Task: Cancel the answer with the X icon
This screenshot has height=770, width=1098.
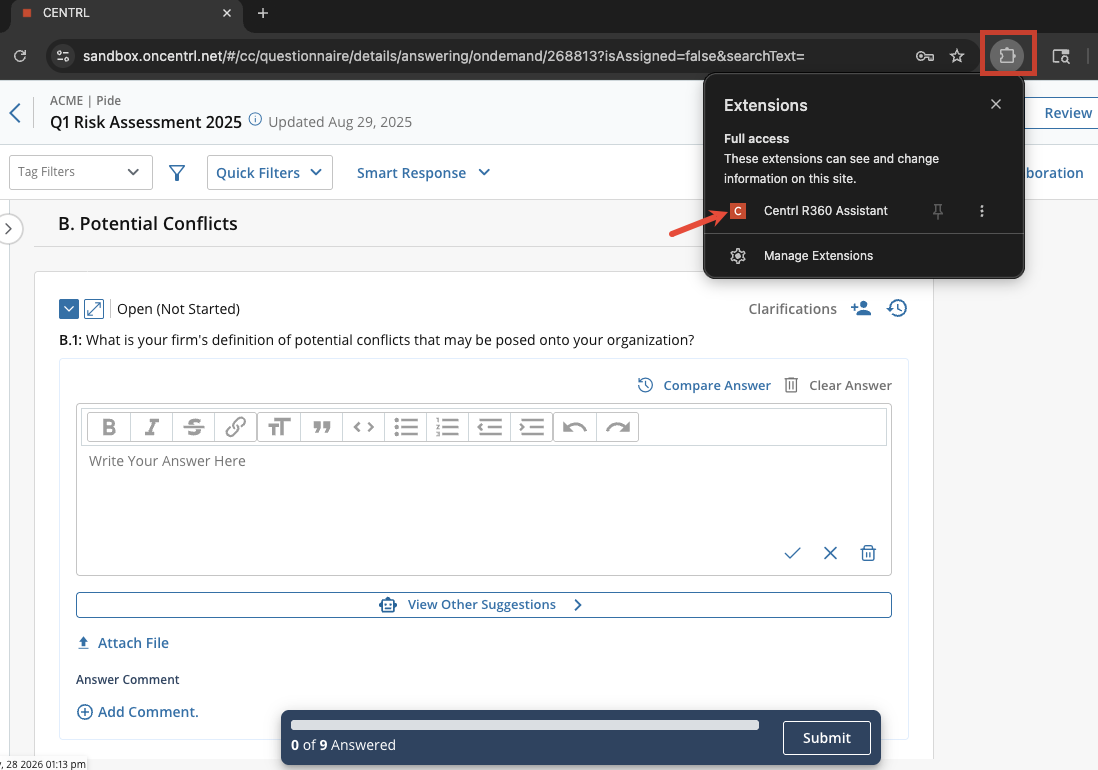Action: (x=831, y=553)
